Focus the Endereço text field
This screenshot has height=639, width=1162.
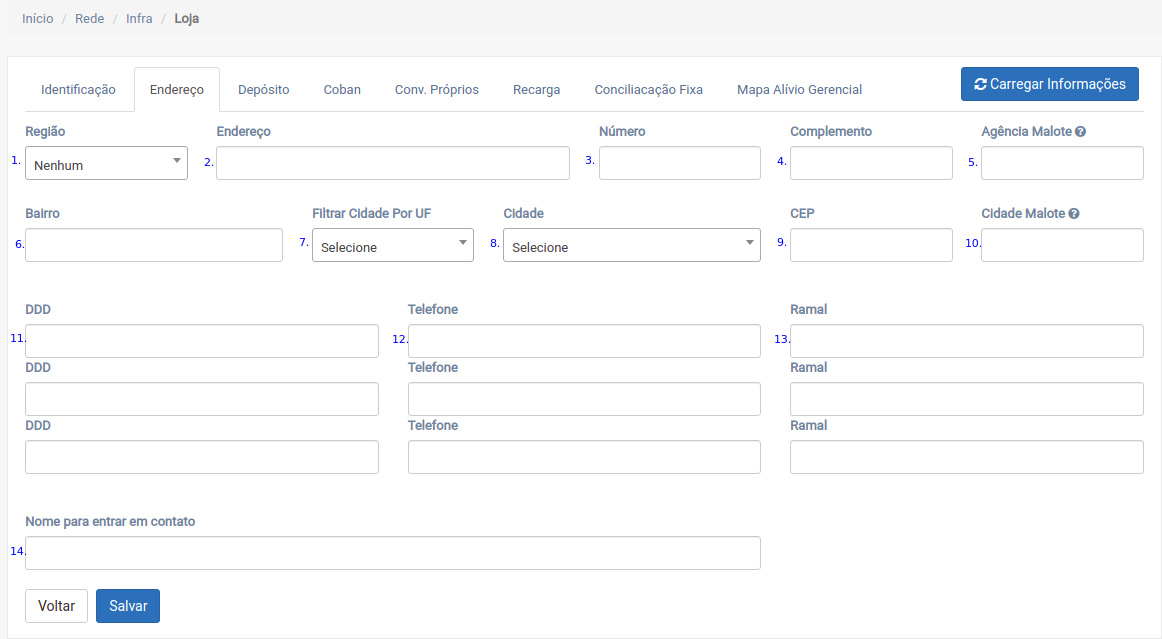(392, 163)
